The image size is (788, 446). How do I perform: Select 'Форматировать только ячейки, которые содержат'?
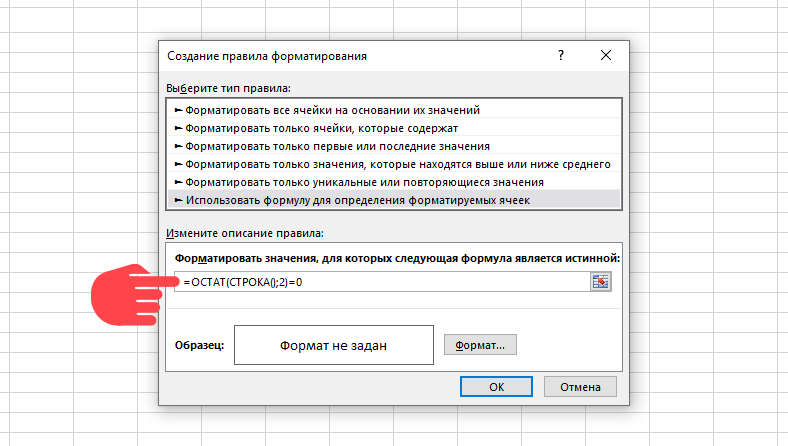[x=394, y=128]
